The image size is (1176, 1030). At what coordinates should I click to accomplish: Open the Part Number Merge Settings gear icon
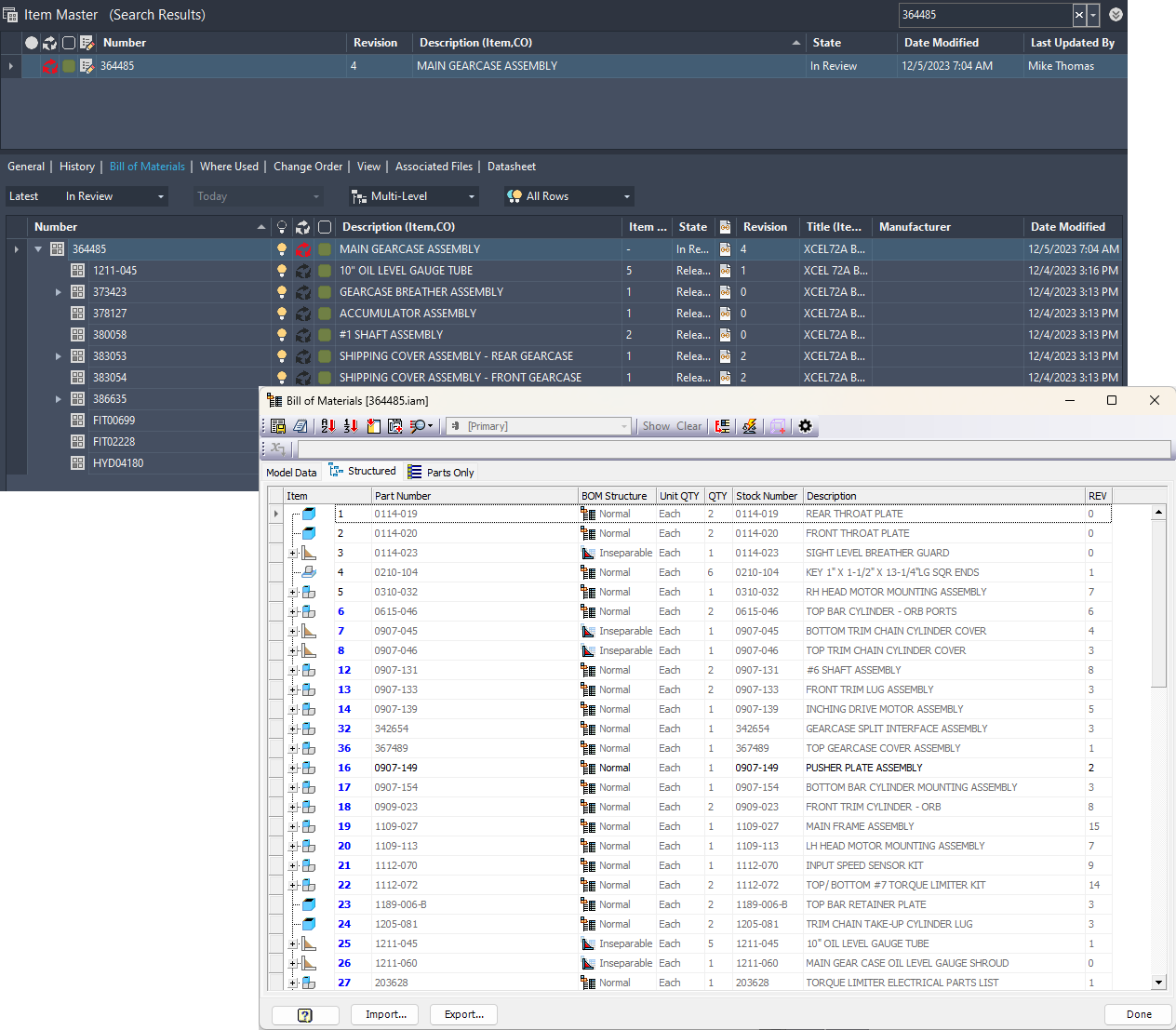point(804,426)
